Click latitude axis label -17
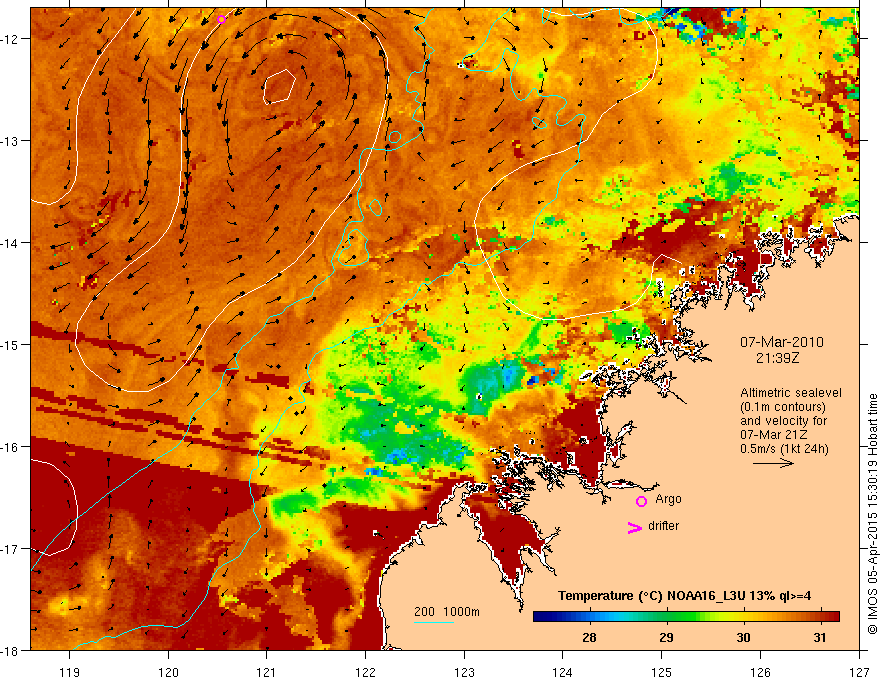The width and height of the screenshot is (880, 680). 11,549
